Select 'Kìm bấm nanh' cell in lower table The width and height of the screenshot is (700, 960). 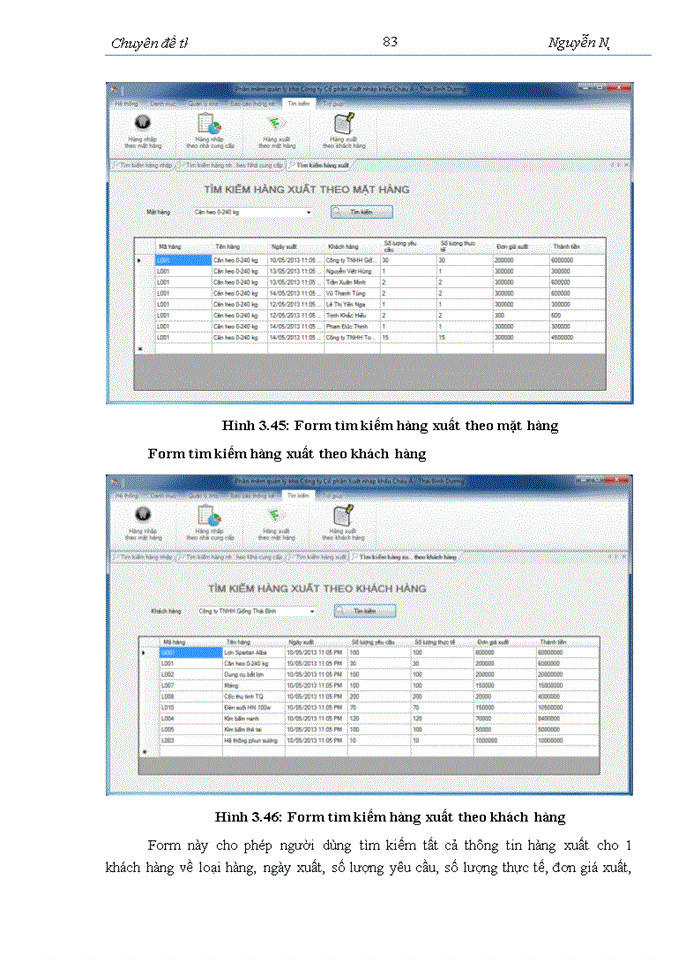pos(254,719)
